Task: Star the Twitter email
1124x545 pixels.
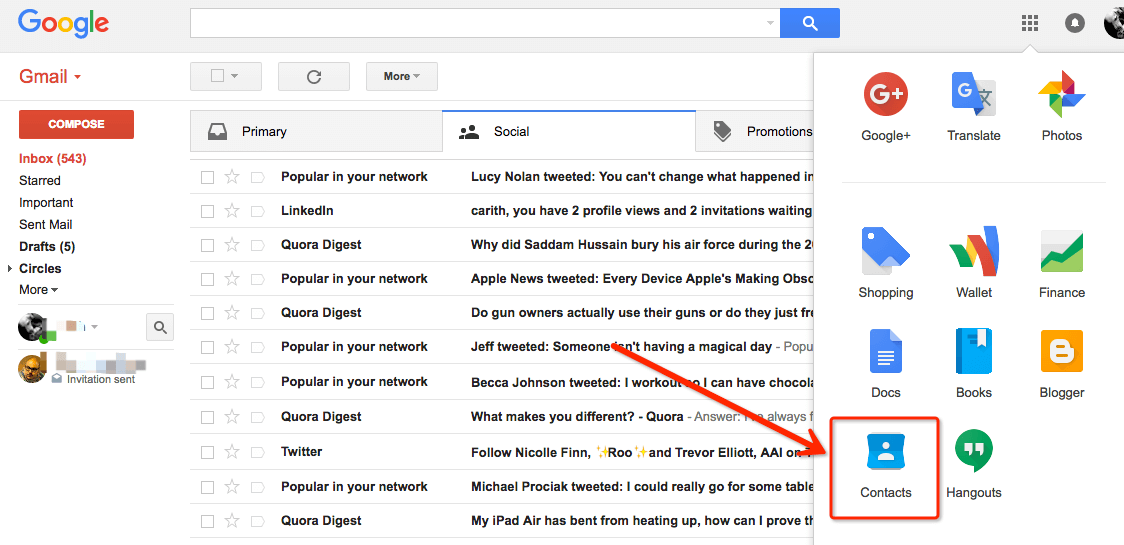Action: click(232, 452)
